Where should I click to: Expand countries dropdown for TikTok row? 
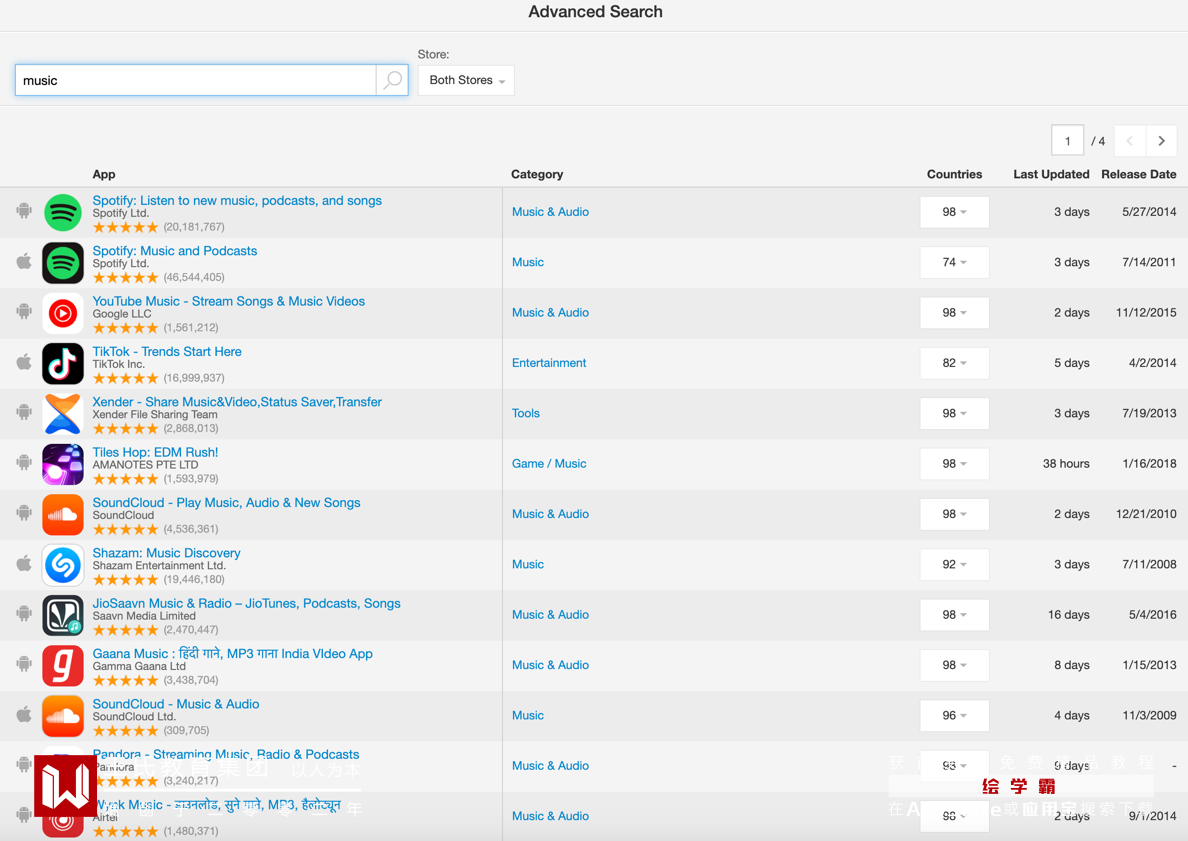click(x=954, y=363)
